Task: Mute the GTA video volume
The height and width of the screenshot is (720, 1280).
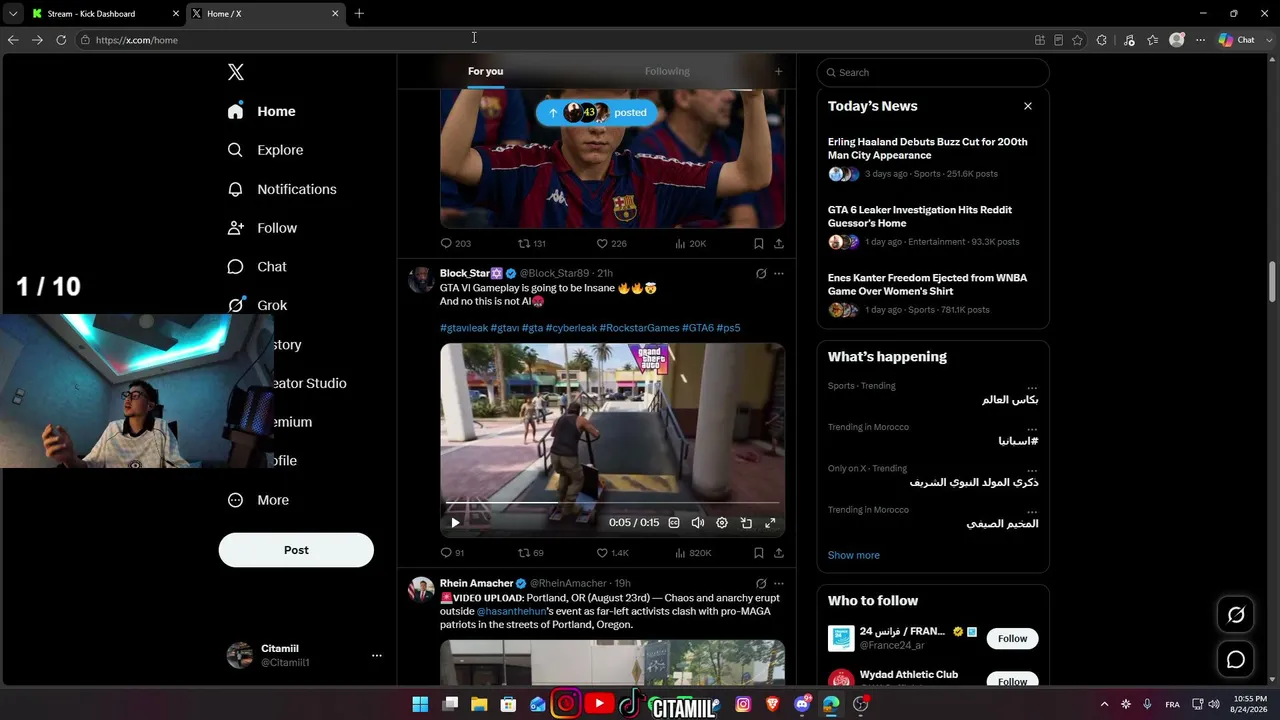Action: tap(698, 523)
